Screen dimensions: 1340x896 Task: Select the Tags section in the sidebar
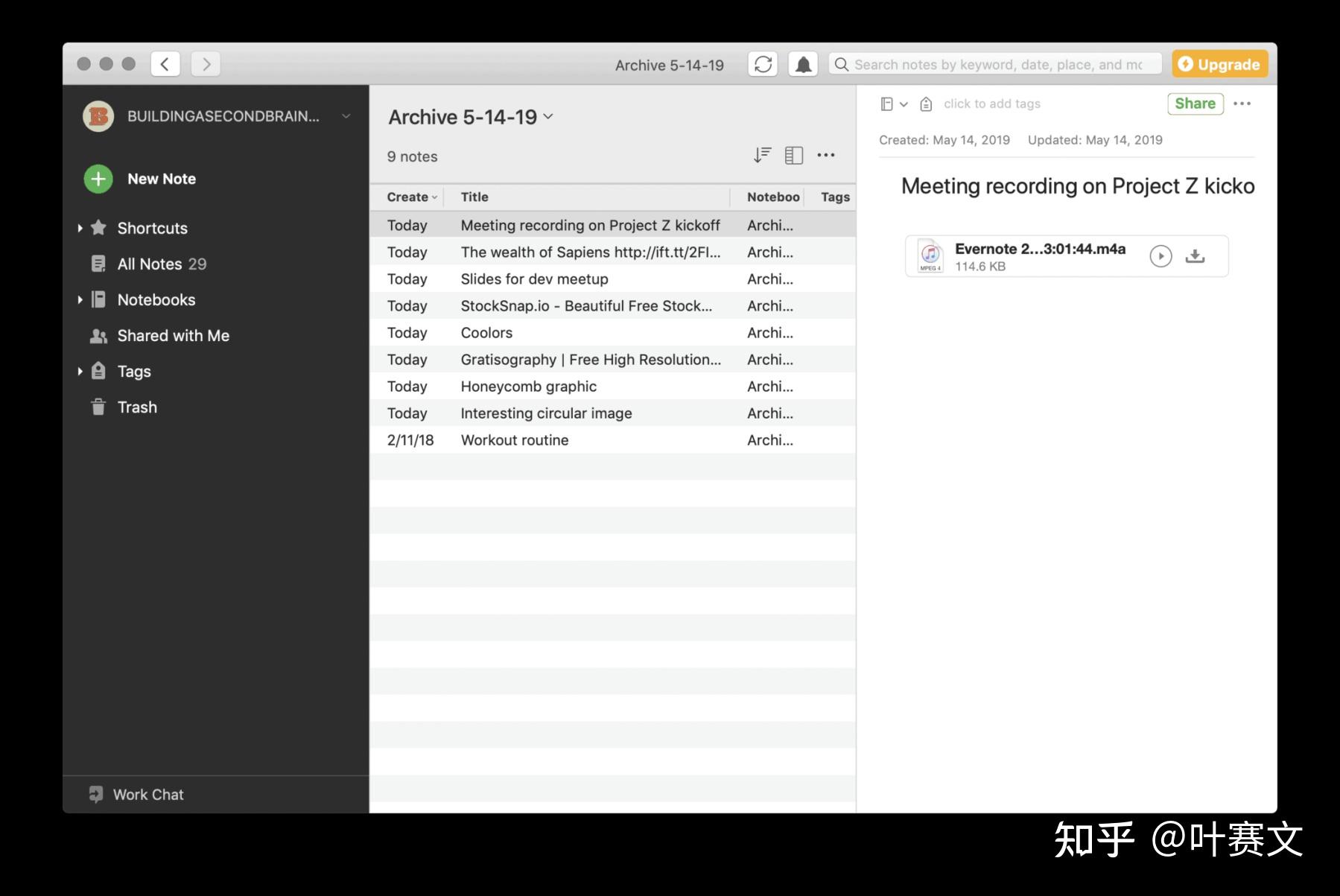pos(134,371)
